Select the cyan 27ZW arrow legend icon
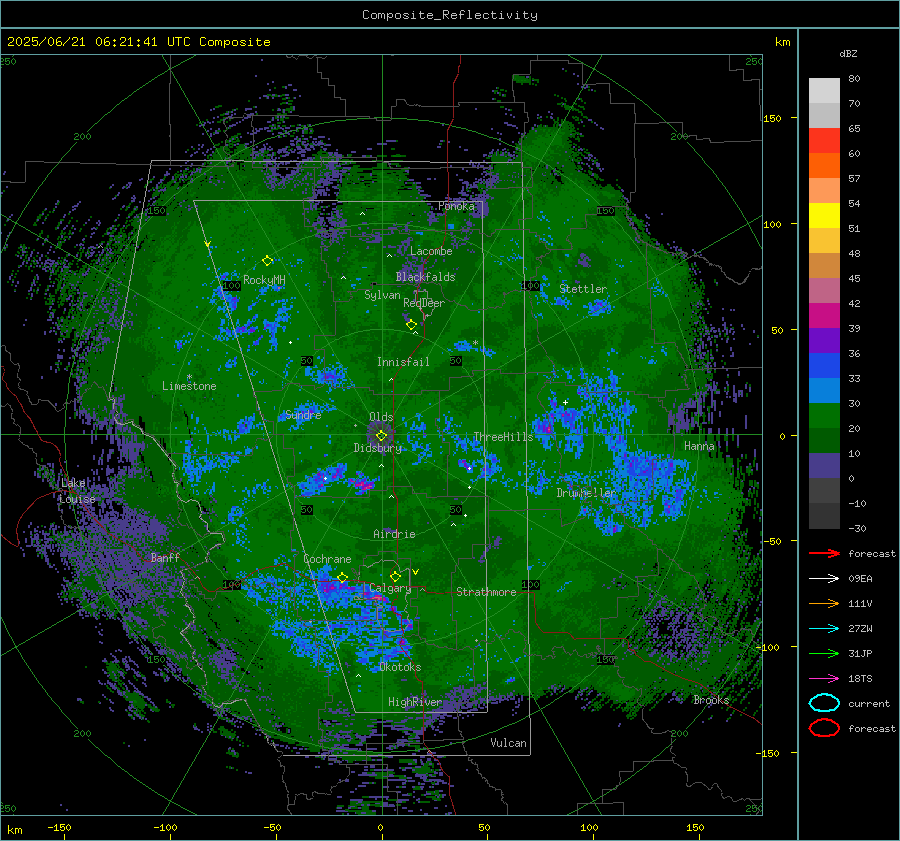900x841 pixels. tap(824, 628)
